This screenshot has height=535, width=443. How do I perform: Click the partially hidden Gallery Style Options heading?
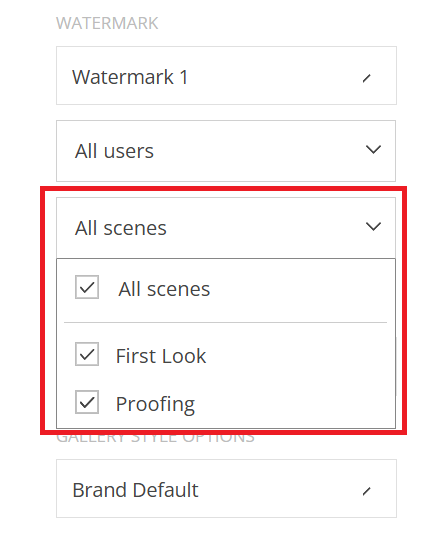(x=155, y=437)
